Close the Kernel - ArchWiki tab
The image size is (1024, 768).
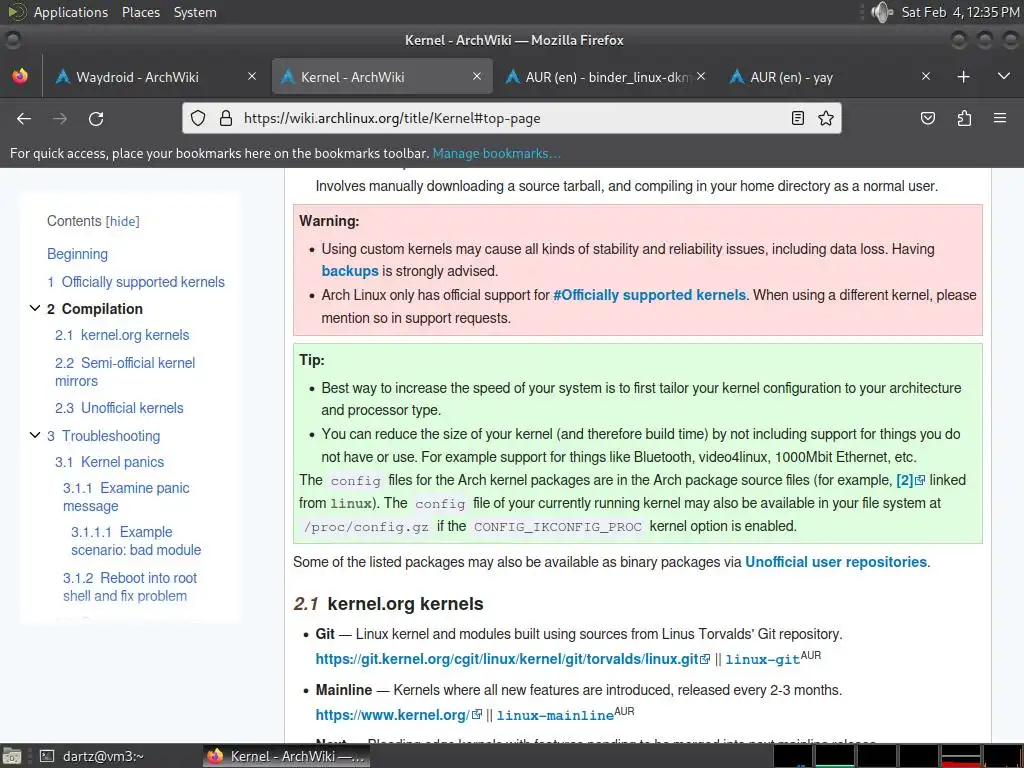pos(477,76)
